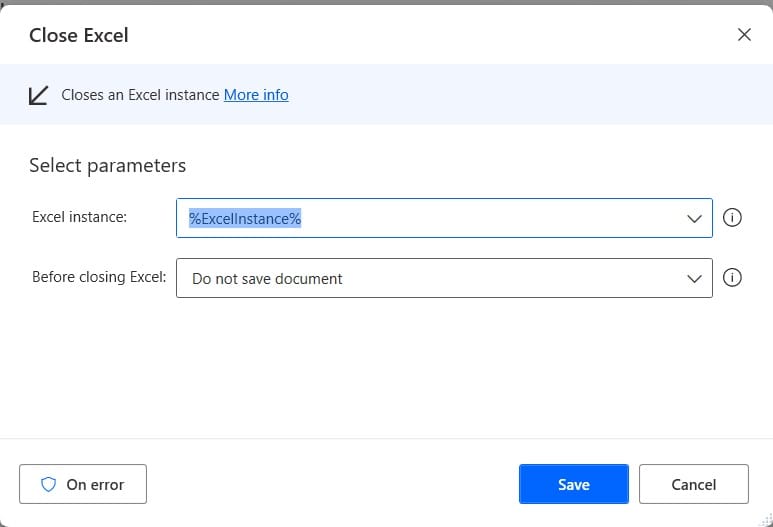The height and width of the screenshot is (527, 773).
Task: Cancel the Close Excel dialog
Action: [694, 484]
